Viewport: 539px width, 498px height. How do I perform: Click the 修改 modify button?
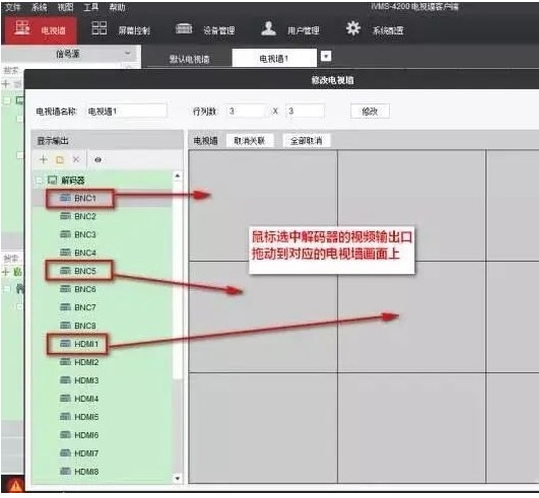point(370,111)
